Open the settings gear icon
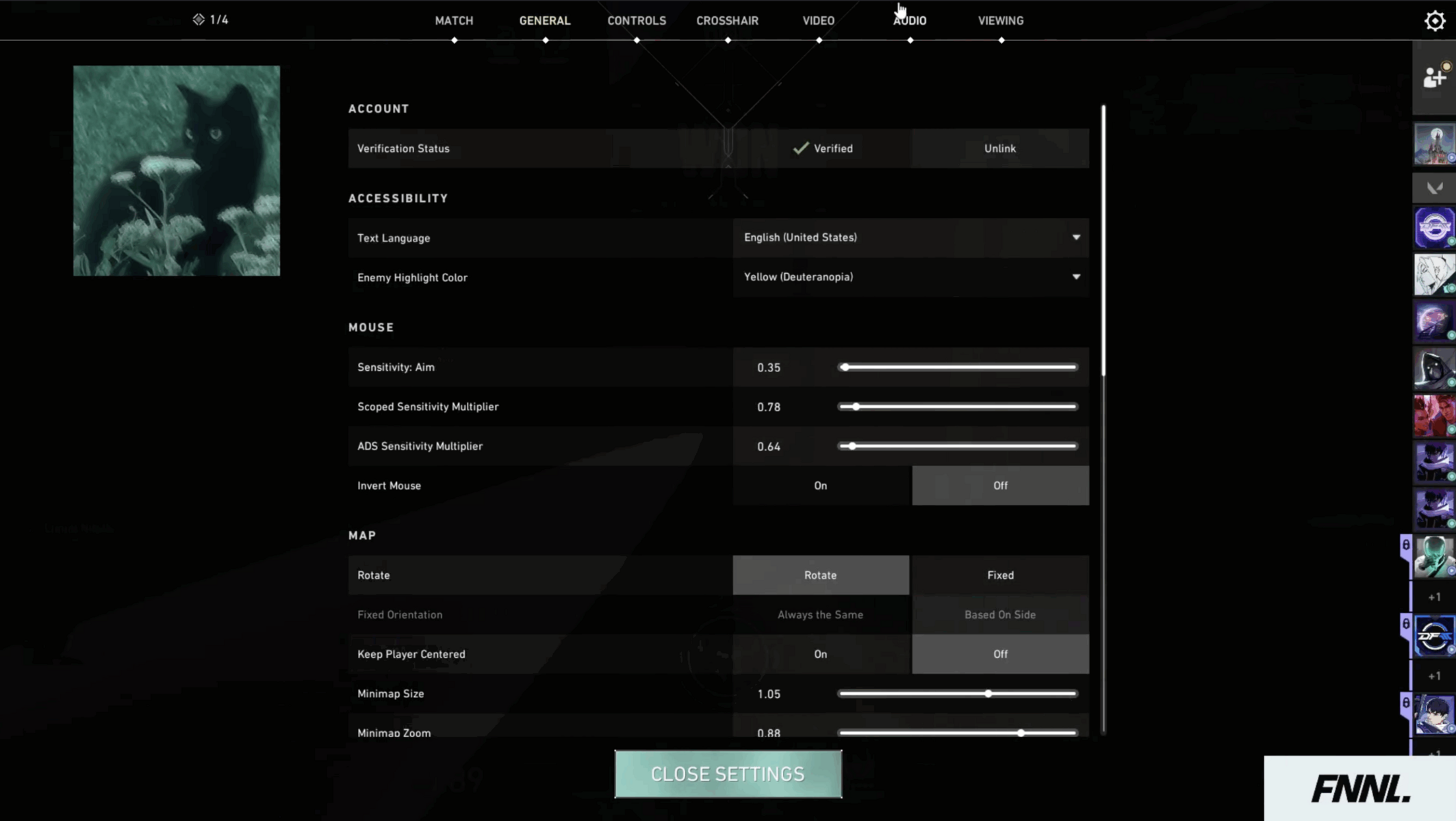The image size is (1456, 821). [x=1434, y=21]
